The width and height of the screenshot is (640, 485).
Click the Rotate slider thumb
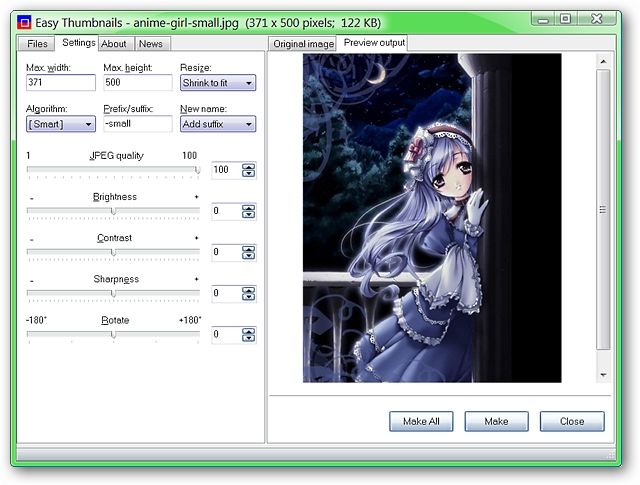(x=113, y=334)
